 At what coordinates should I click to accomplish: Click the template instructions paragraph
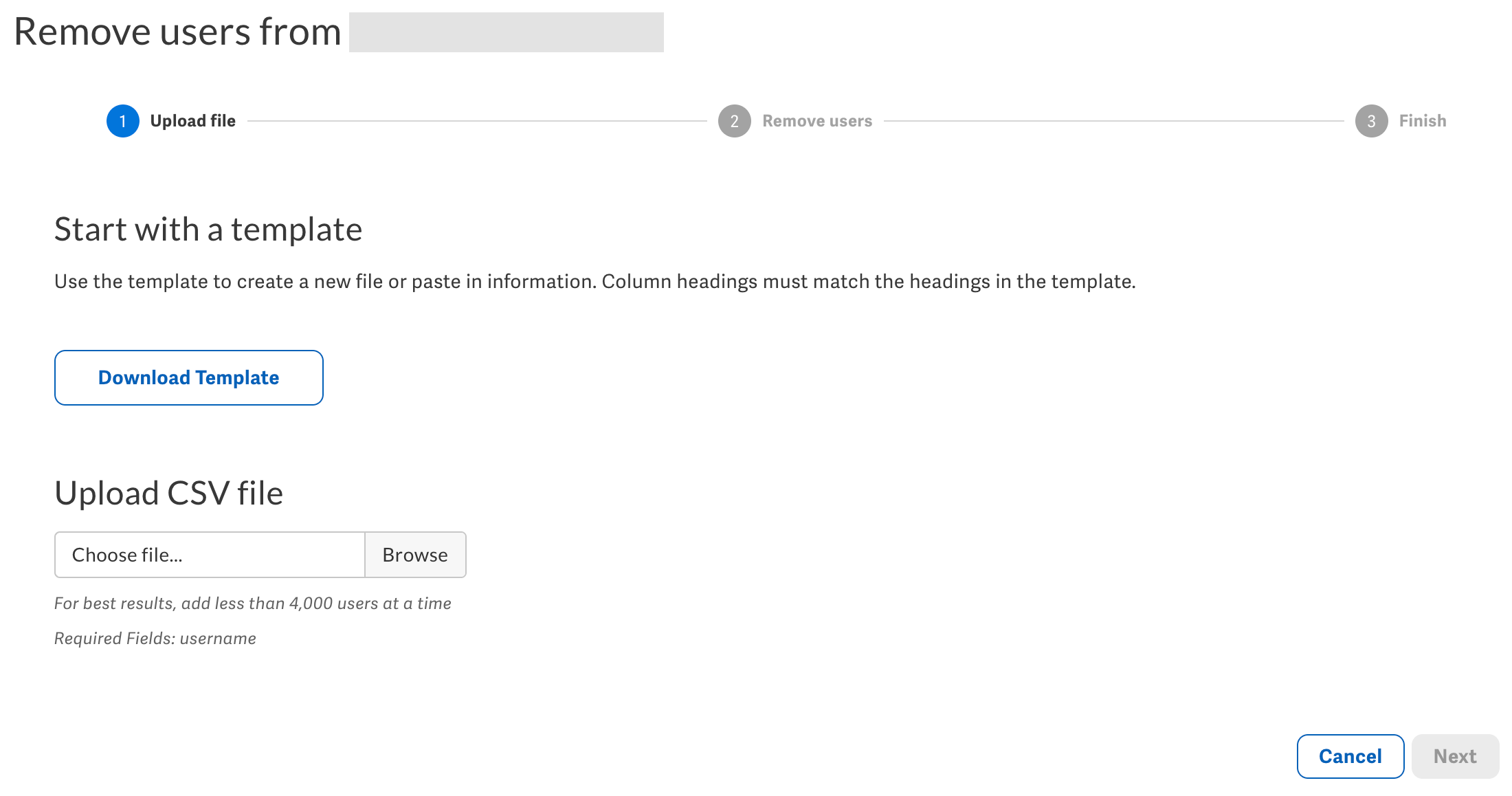click(595, 281)
